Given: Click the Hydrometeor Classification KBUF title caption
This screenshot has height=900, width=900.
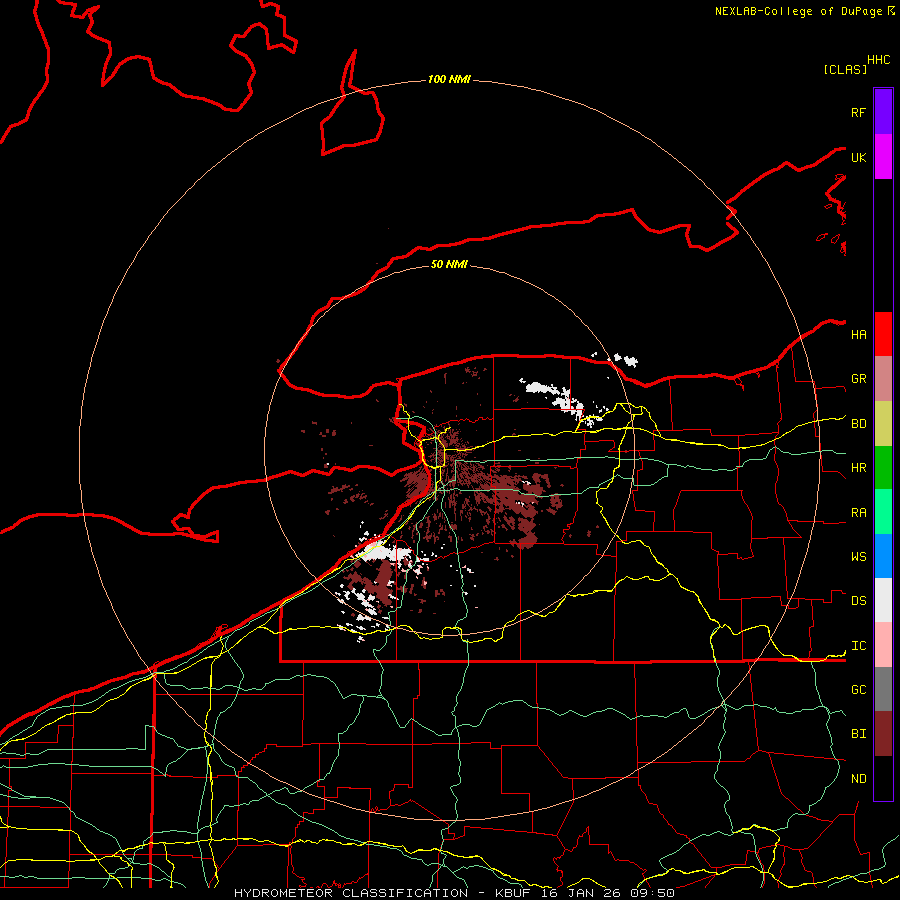Looking at the screenshot, I should (x=454, y=893).
